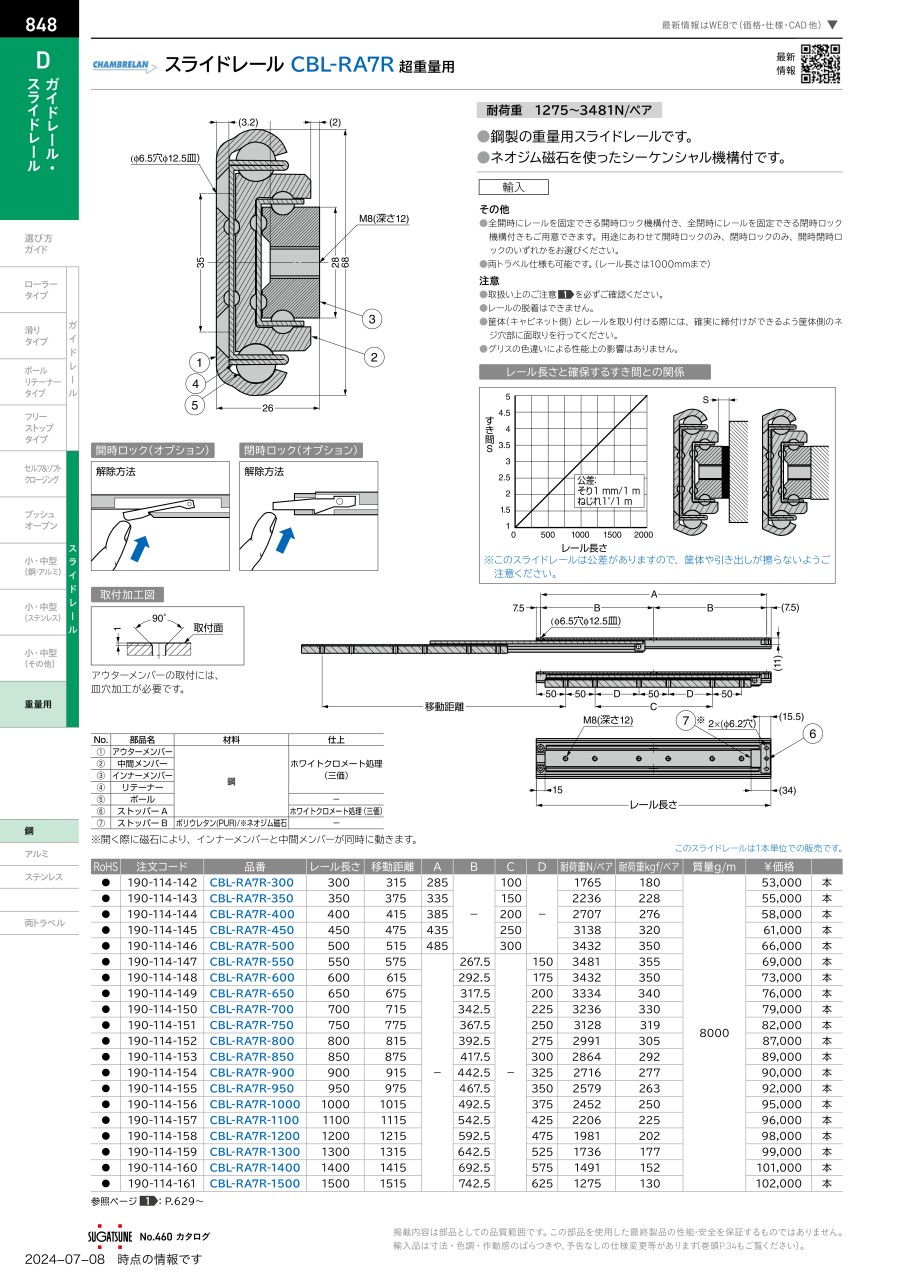Click the down triangle beside WEB info text
This screenshot has height=1272, width=900.
coord(833,25)
